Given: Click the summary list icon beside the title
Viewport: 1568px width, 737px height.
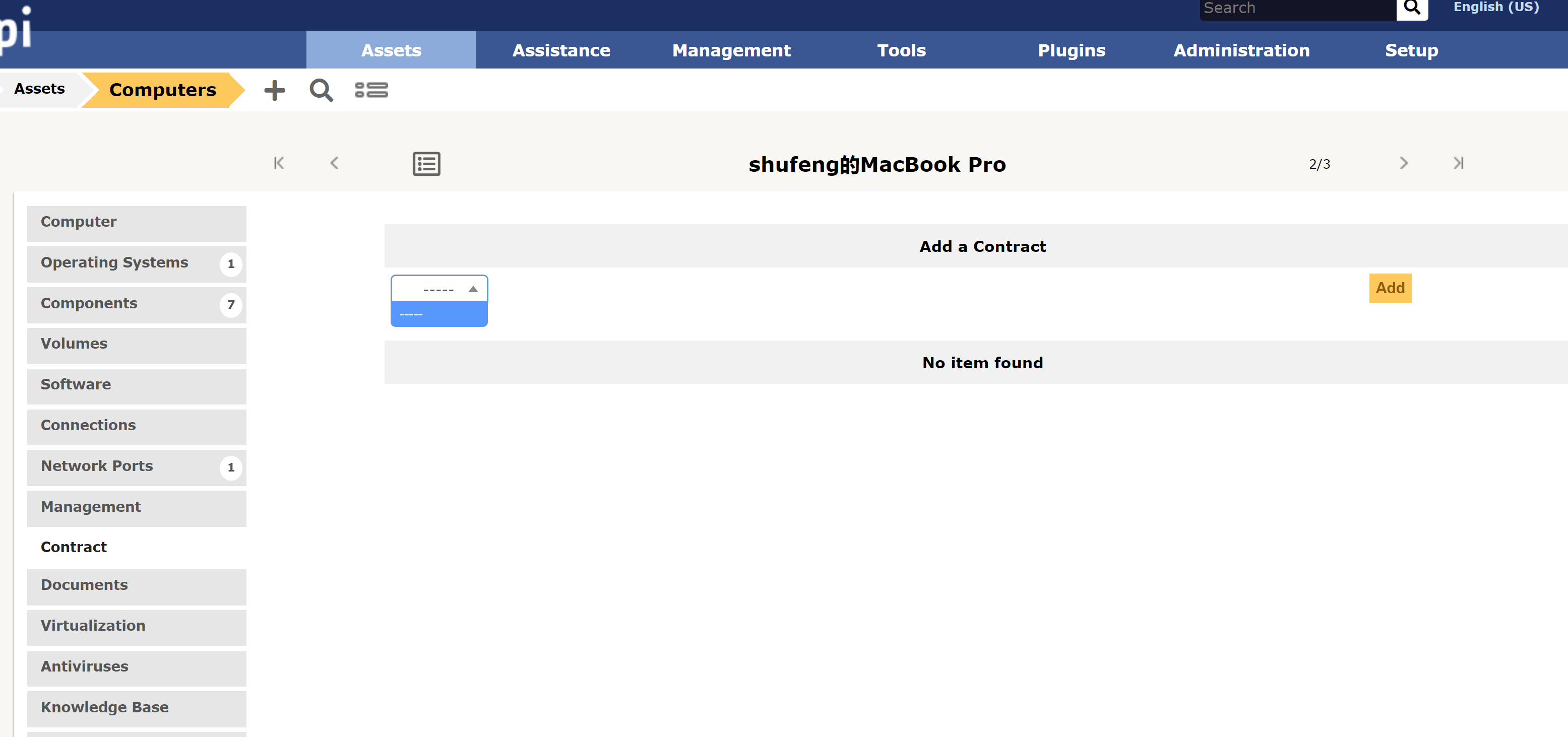Looking at the screenshot, I should (426, 163).
